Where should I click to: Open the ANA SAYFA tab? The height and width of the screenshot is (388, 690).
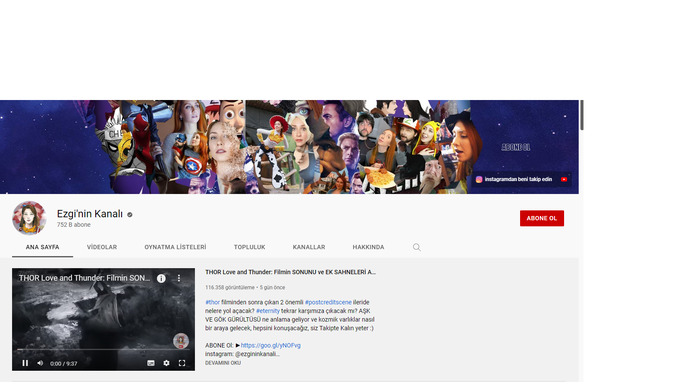coord(42,247)
